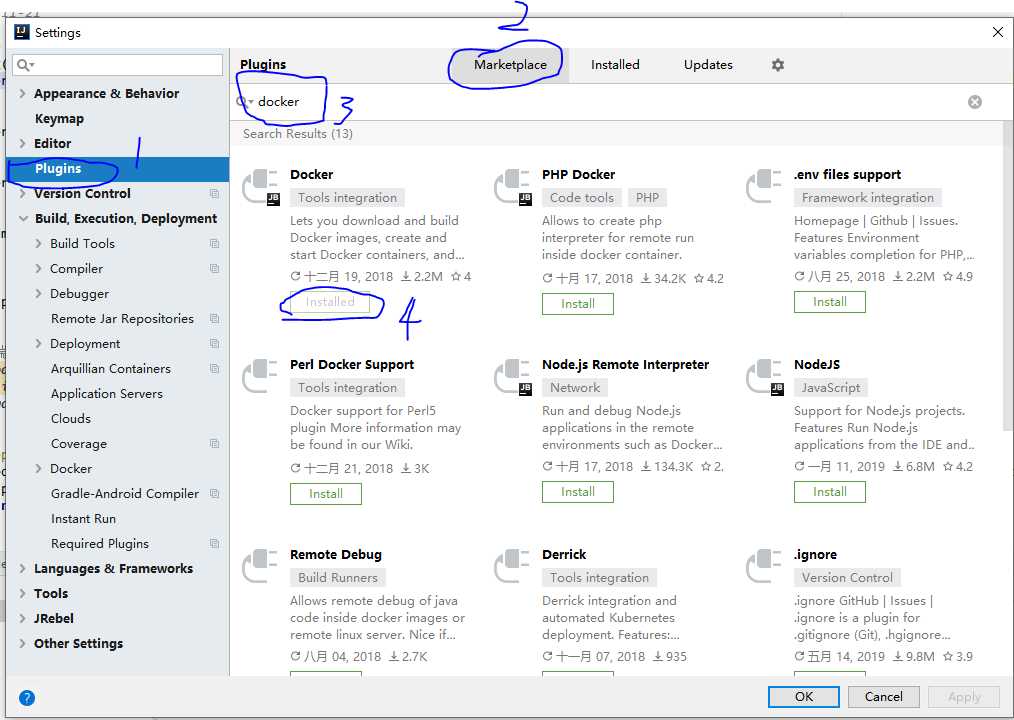Expand the Docker settings node
Image resolution: width=1014 pixels, height=720 pixels.
(39, 468)
